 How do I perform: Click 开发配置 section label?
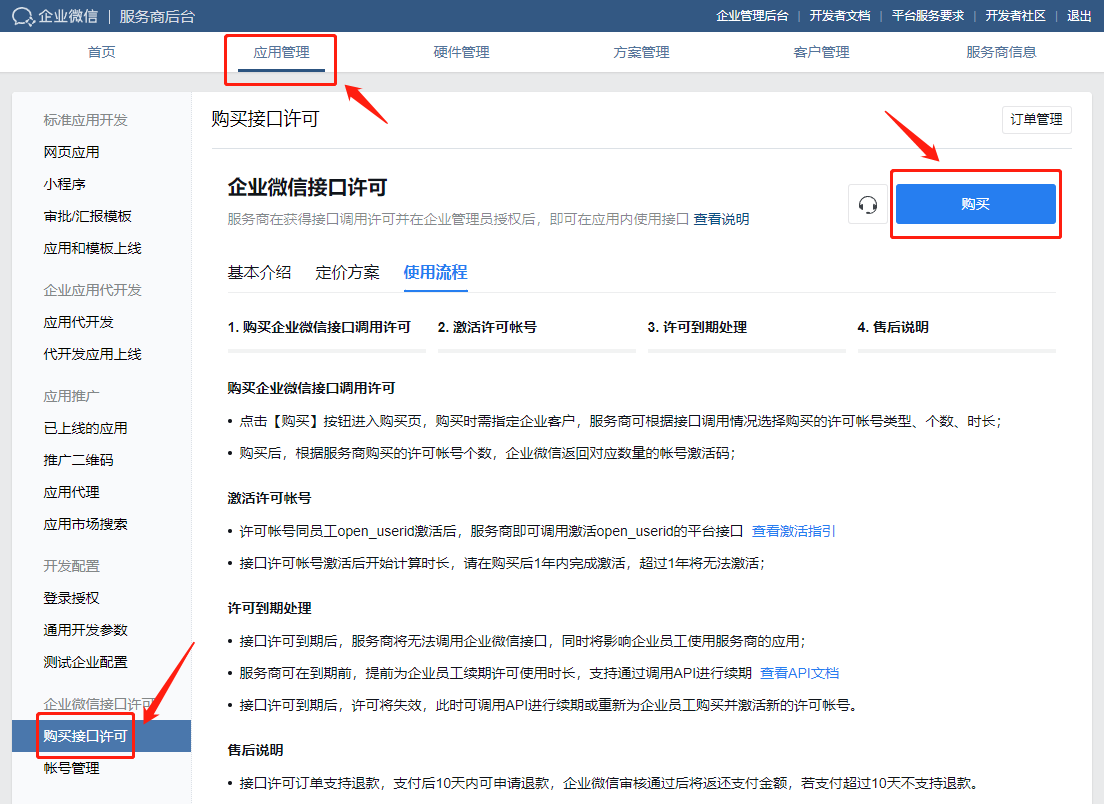71,566
